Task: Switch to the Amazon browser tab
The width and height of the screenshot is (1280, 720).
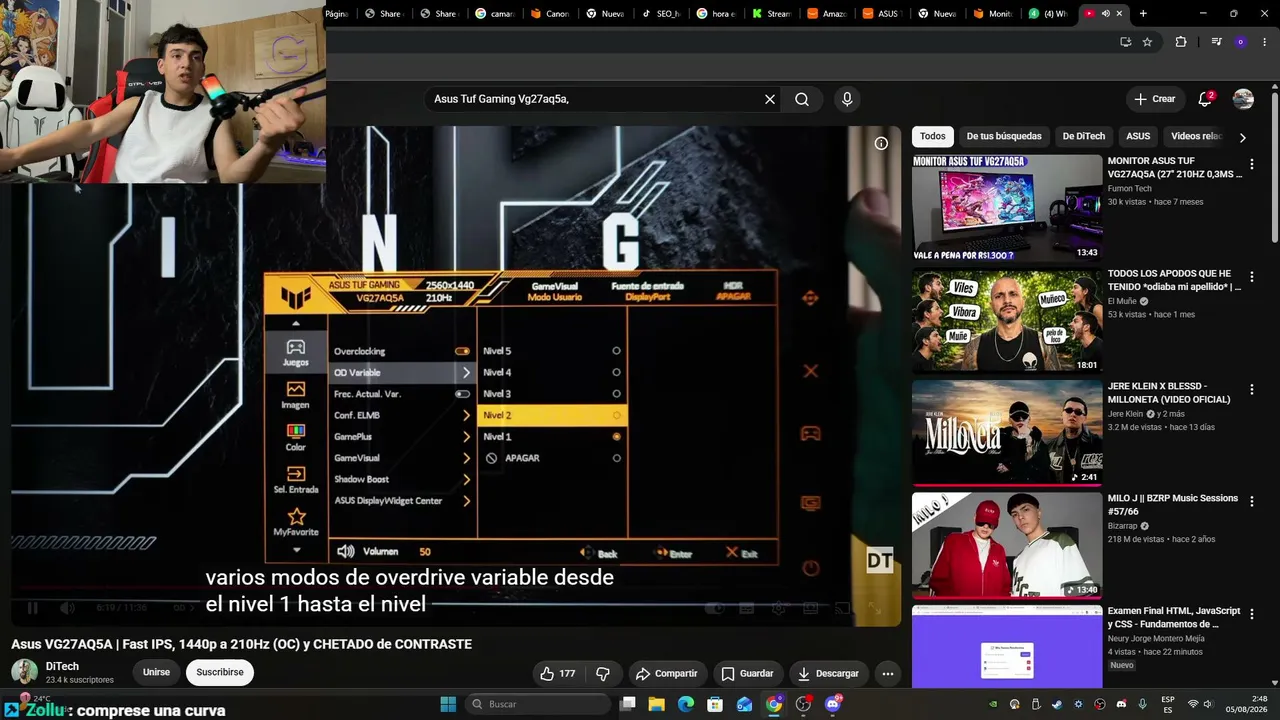Action: point(827,14)
